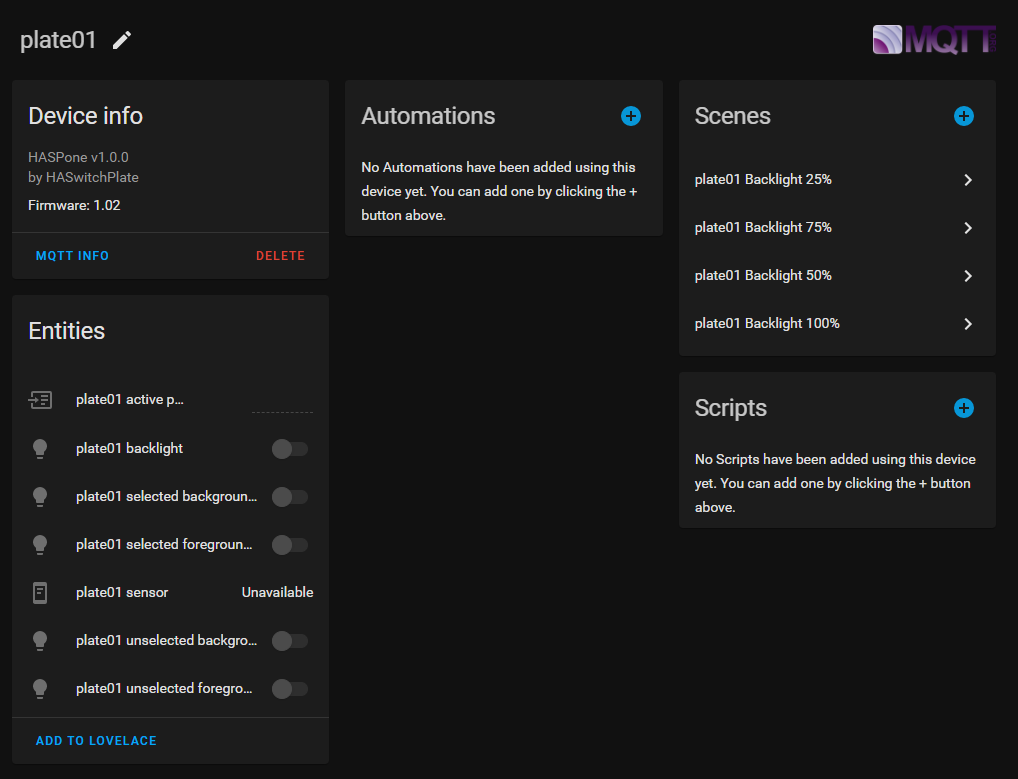Open plate01 Backlight 100% scene arrow
Image resolution: width=1018 pixels, height=779 pixels.
[x=968, y=324]
